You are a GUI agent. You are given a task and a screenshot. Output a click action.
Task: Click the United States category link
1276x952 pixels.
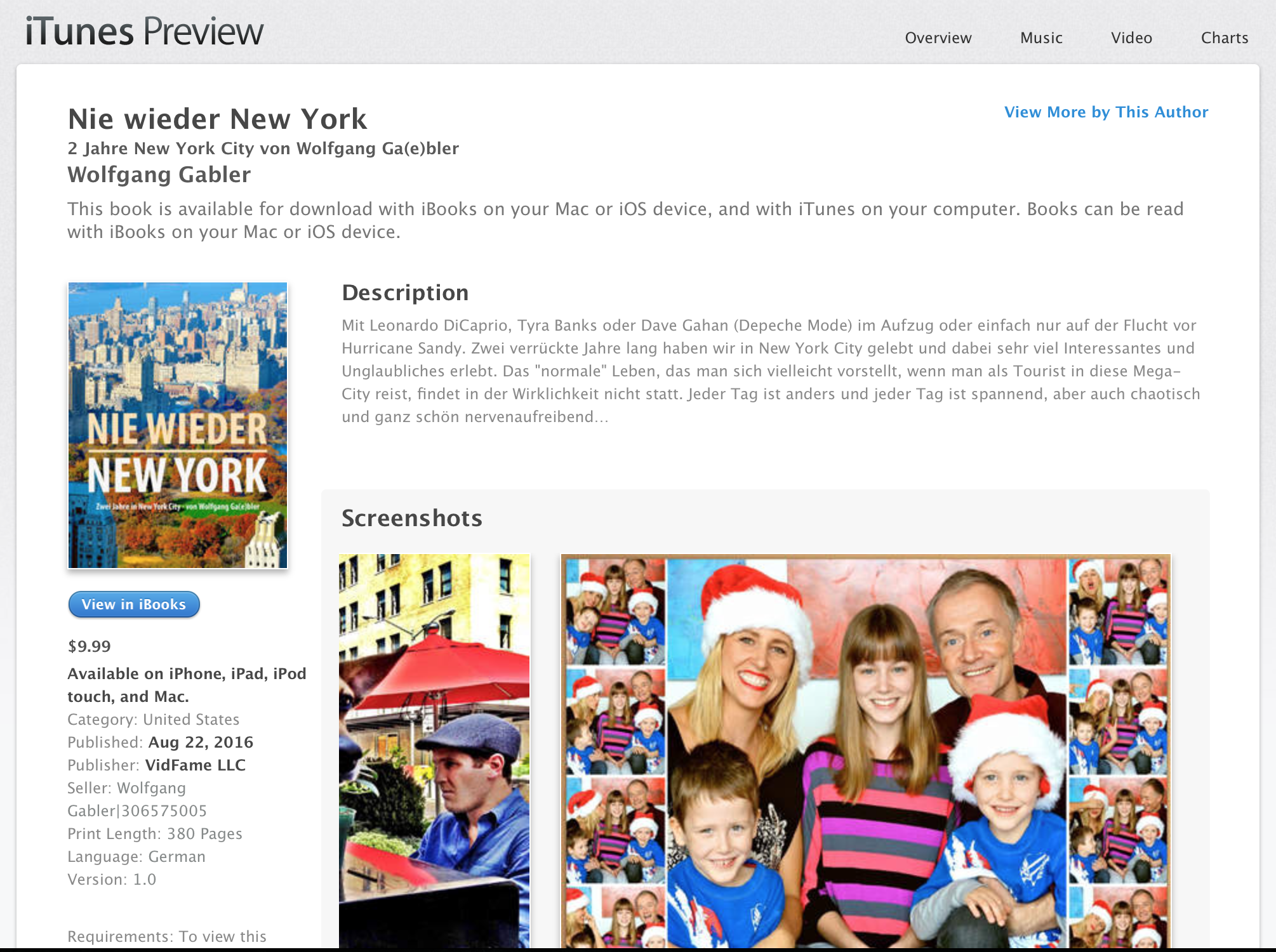click(191, 720)
